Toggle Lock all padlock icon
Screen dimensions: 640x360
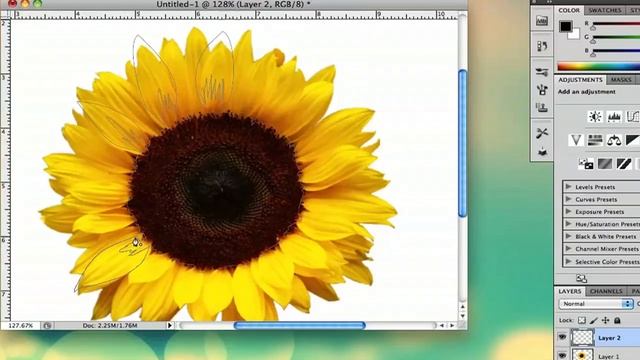(x=617, y=320)
